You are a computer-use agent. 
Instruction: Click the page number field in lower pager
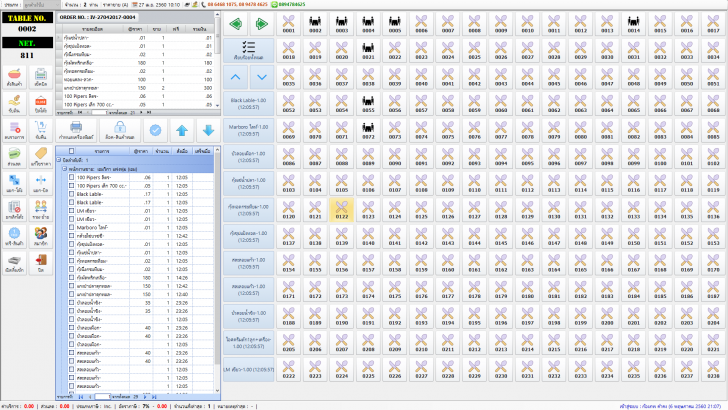coord(102,397)
